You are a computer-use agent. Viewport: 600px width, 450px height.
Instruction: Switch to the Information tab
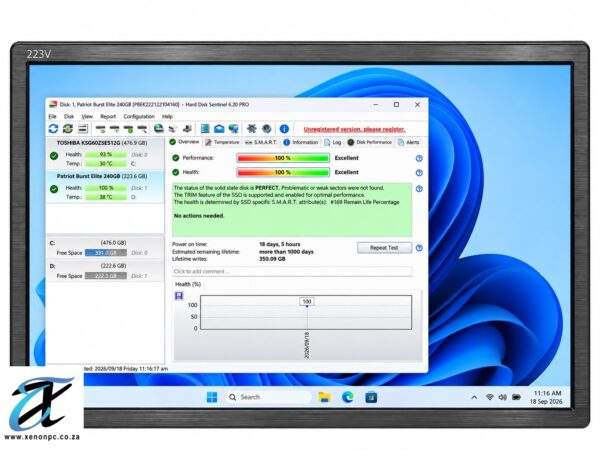pos(300,142)
